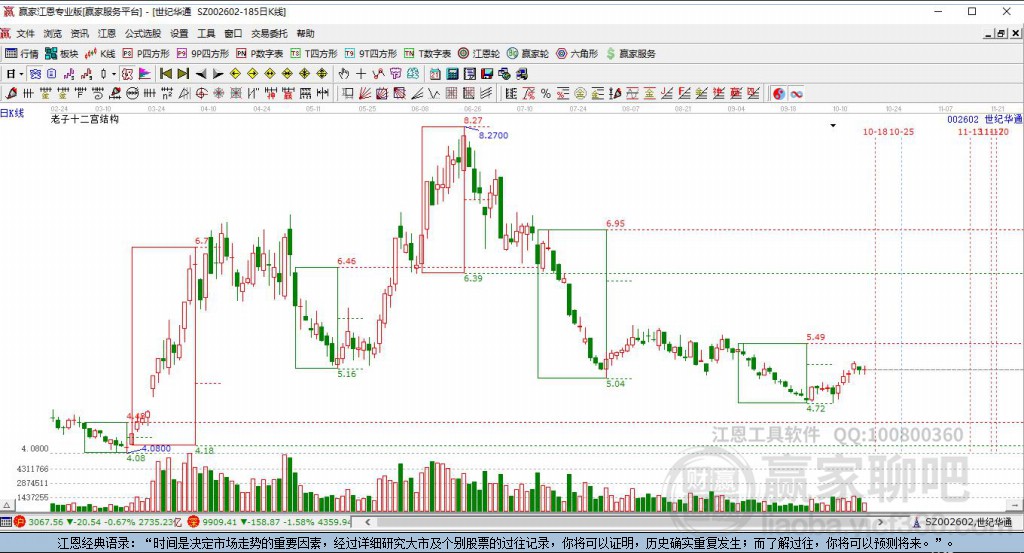Jump to first bar with skip-to-start icon
The image size is (1024, 553).
pos(165,74)
